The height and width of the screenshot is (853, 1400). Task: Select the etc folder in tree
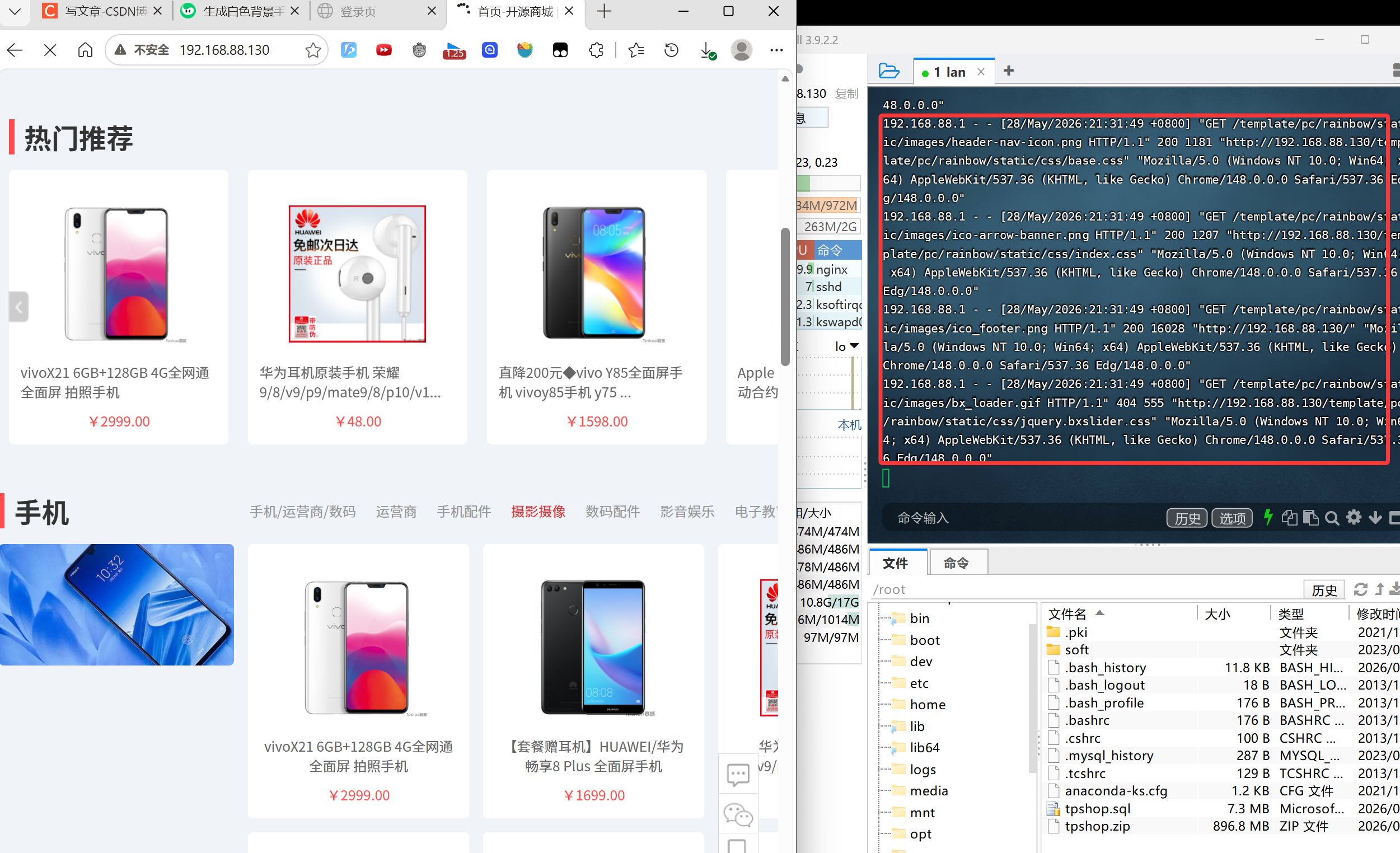click(919, 683)
